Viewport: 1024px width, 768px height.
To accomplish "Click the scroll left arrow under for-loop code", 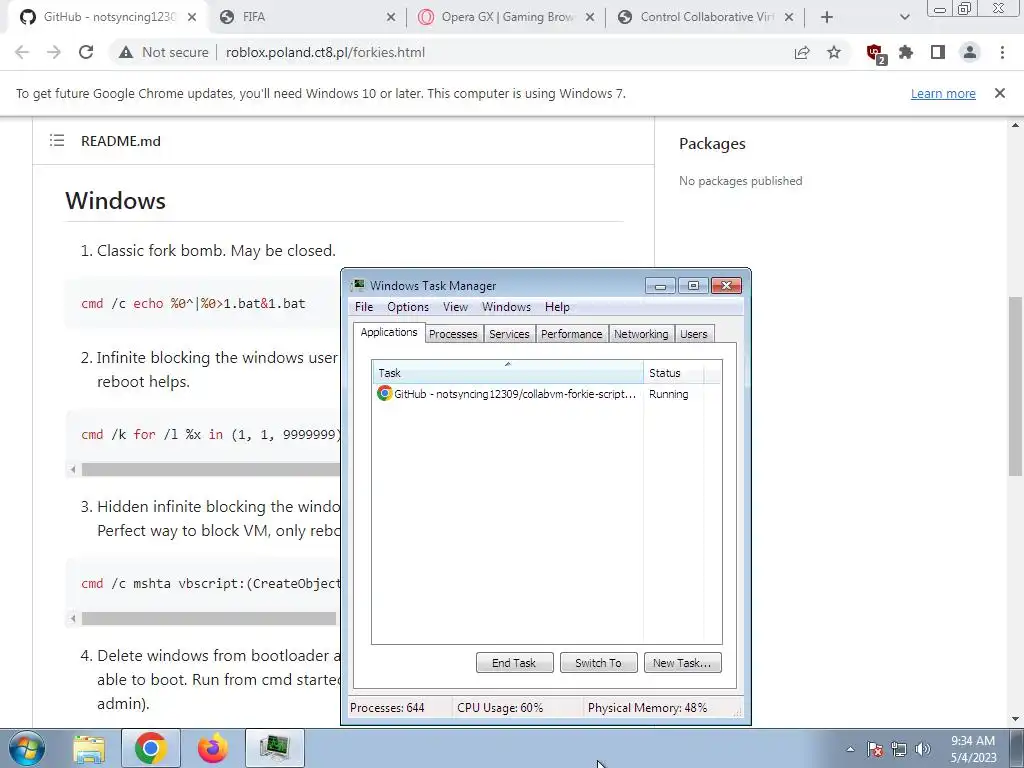I will coord(73,469).
